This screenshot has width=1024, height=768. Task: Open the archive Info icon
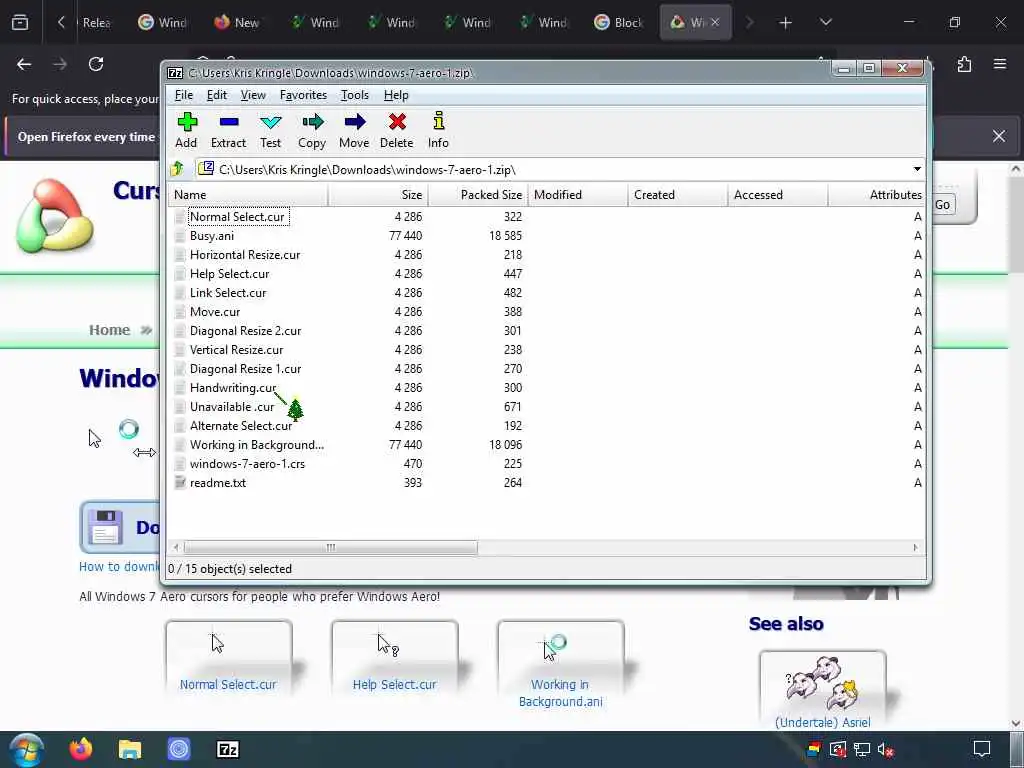(438, 121)
